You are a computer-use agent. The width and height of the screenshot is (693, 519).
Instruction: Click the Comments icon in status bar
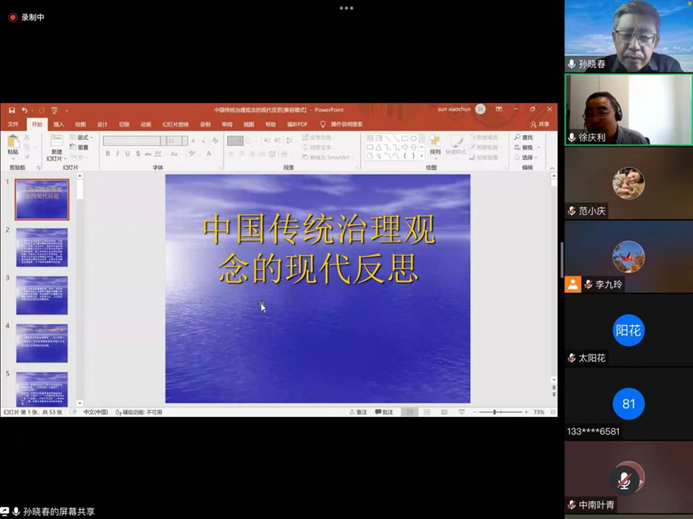tap(384, 412)
